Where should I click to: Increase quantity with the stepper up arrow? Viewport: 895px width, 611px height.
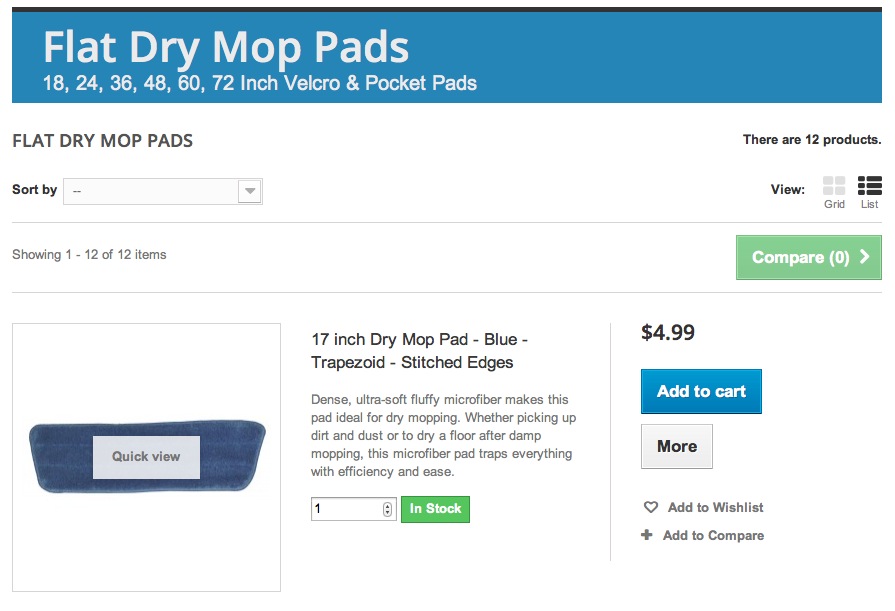(388, 505)
